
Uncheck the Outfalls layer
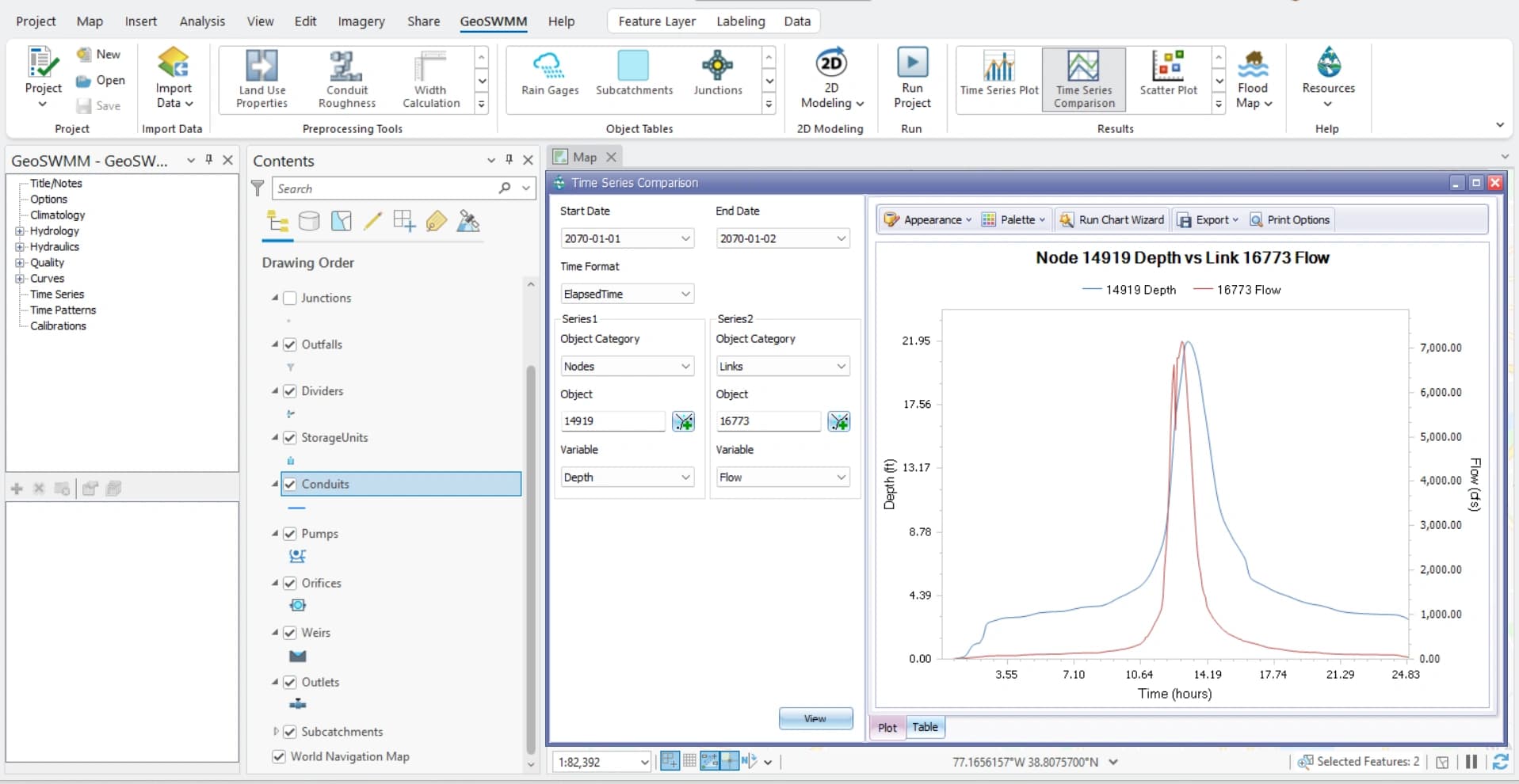[290, 344]
